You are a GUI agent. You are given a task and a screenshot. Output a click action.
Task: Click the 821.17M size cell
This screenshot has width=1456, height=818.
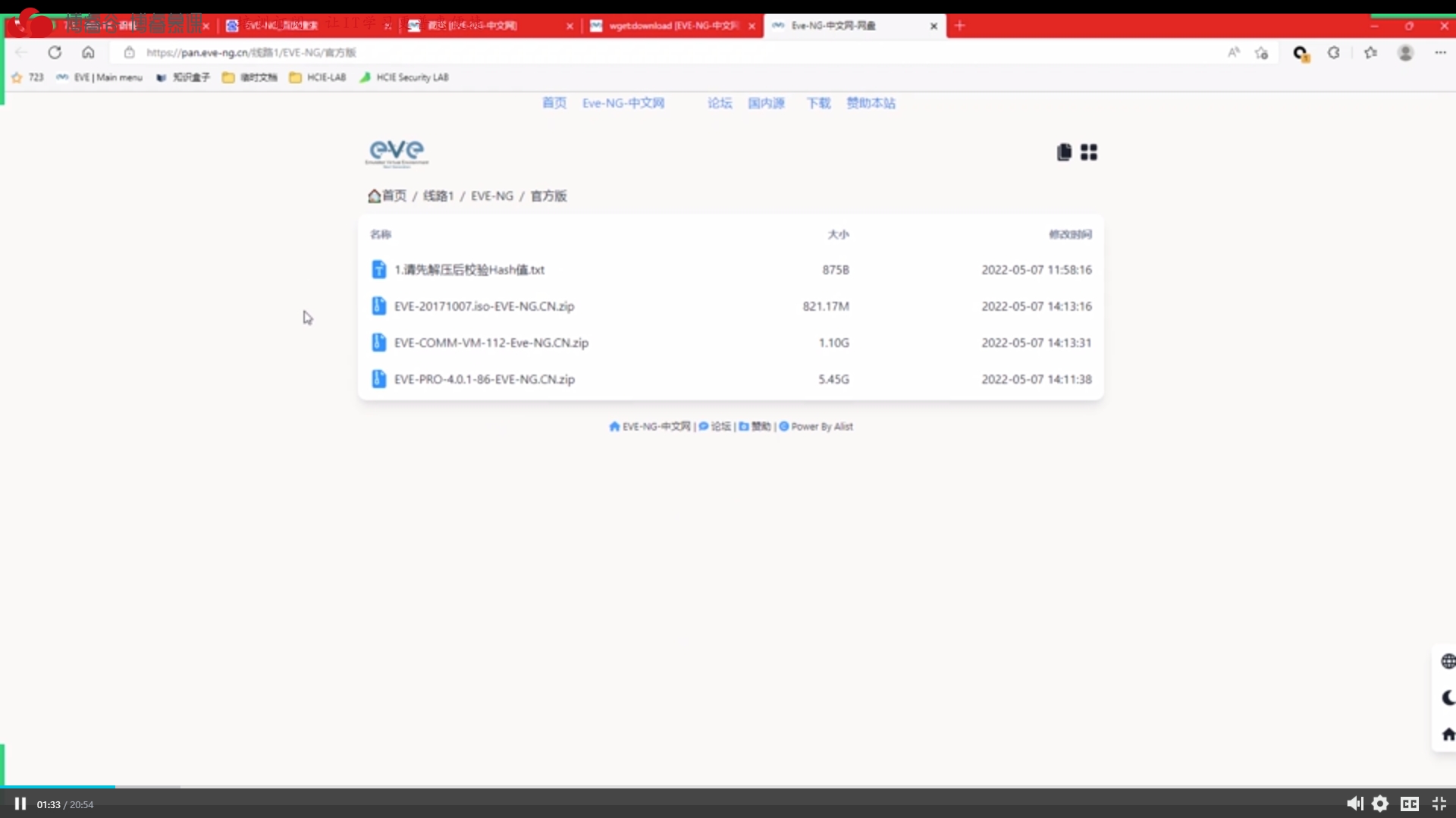[x=826, y=306]
